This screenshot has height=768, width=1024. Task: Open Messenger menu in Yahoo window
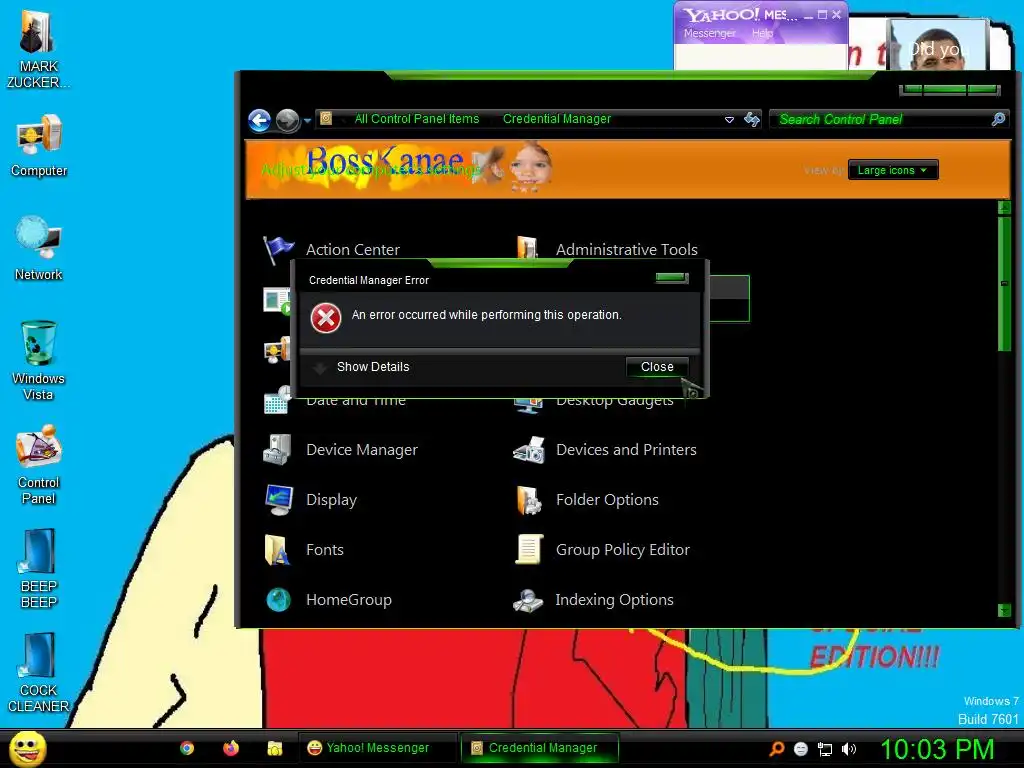709,33
